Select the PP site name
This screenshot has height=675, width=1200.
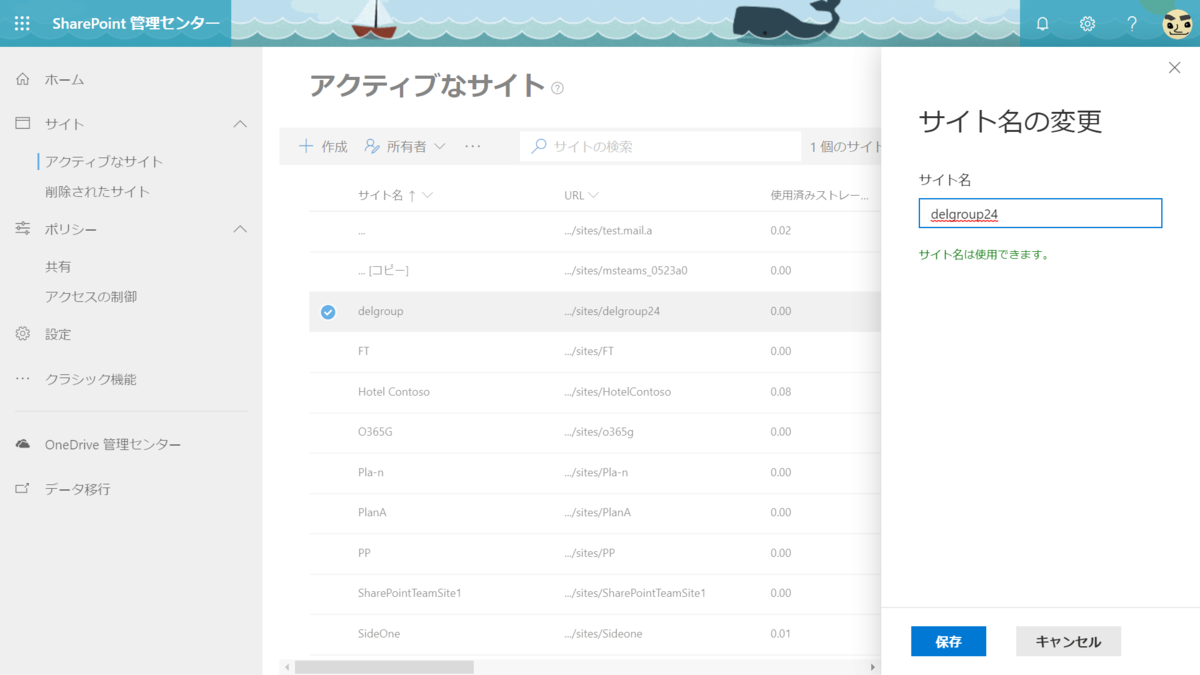point(364,553)
